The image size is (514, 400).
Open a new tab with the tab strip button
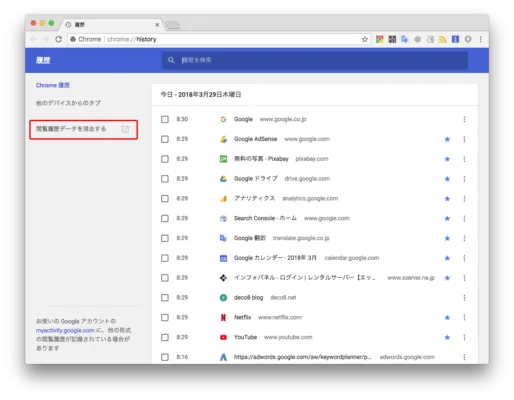pos(173,25)
